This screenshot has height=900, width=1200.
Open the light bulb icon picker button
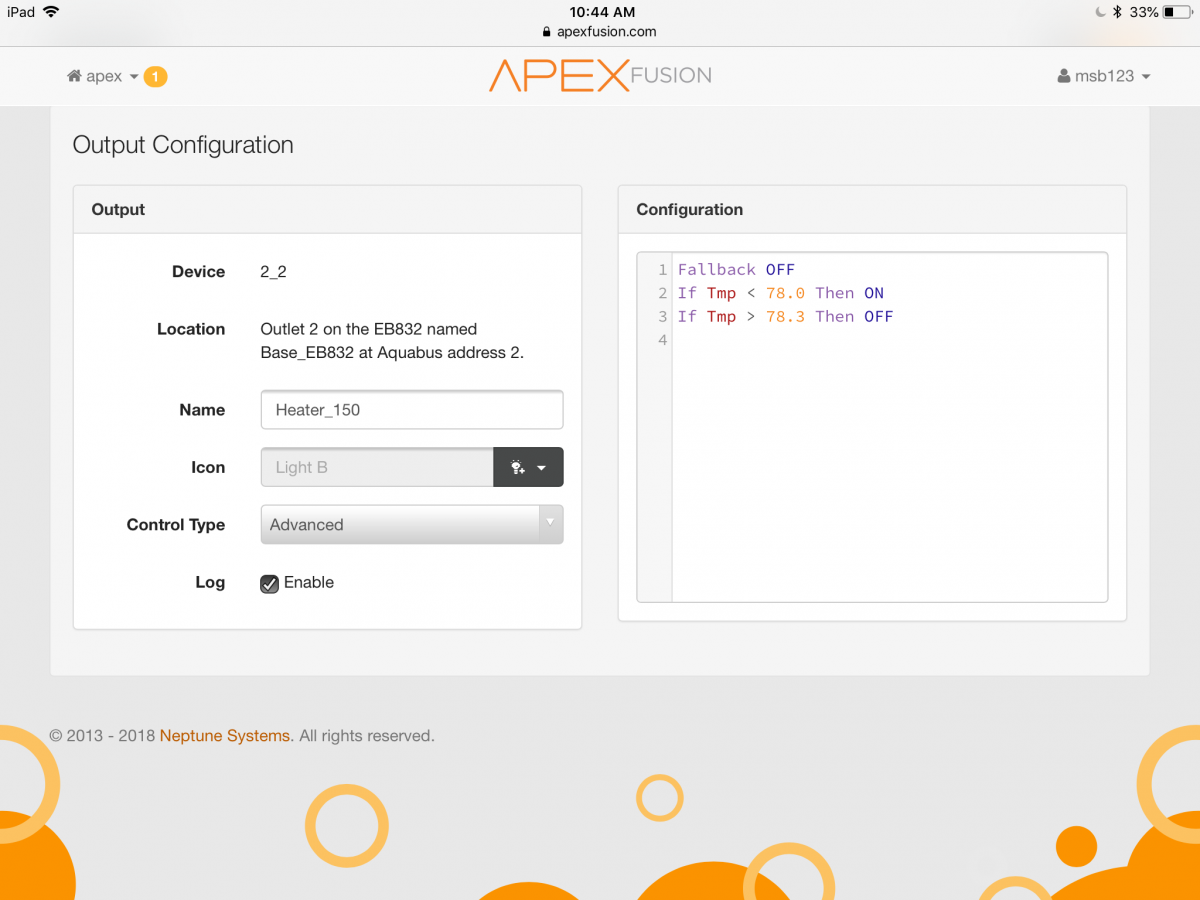(x=528, y=467)
